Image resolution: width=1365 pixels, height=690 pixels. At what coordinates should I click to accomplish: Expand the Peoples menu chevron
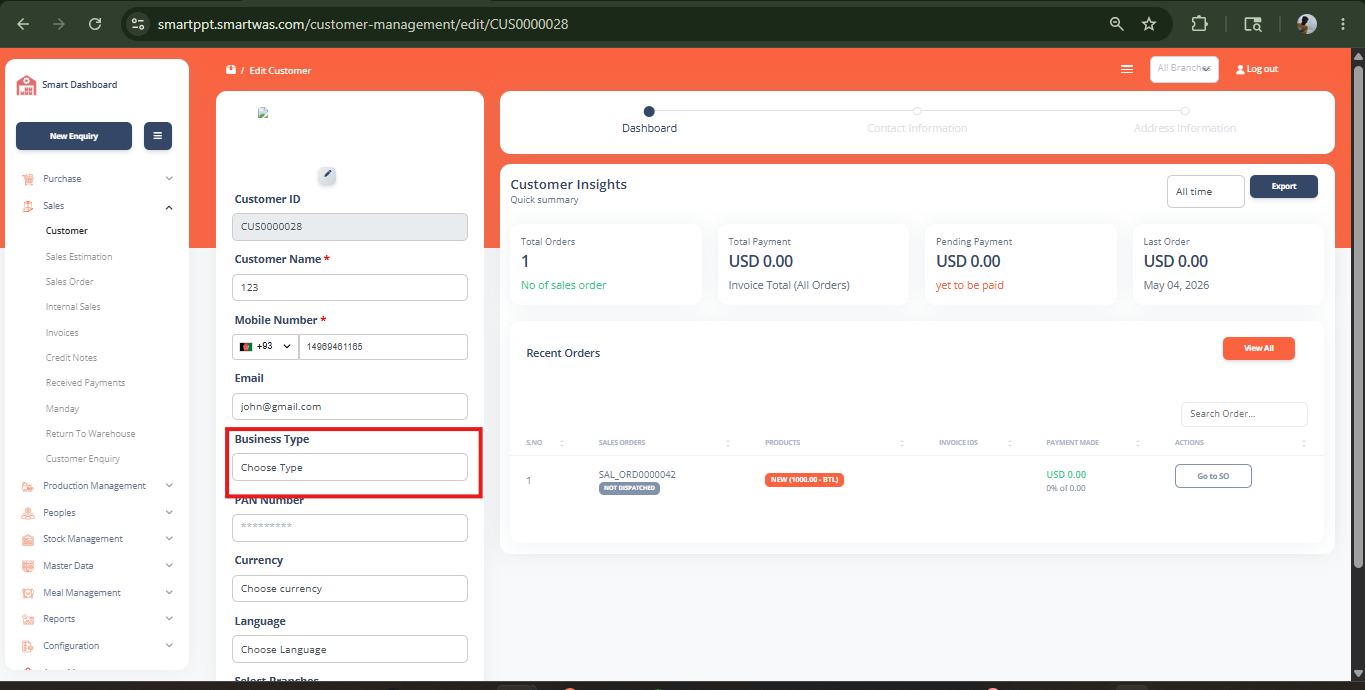(169, 513)
